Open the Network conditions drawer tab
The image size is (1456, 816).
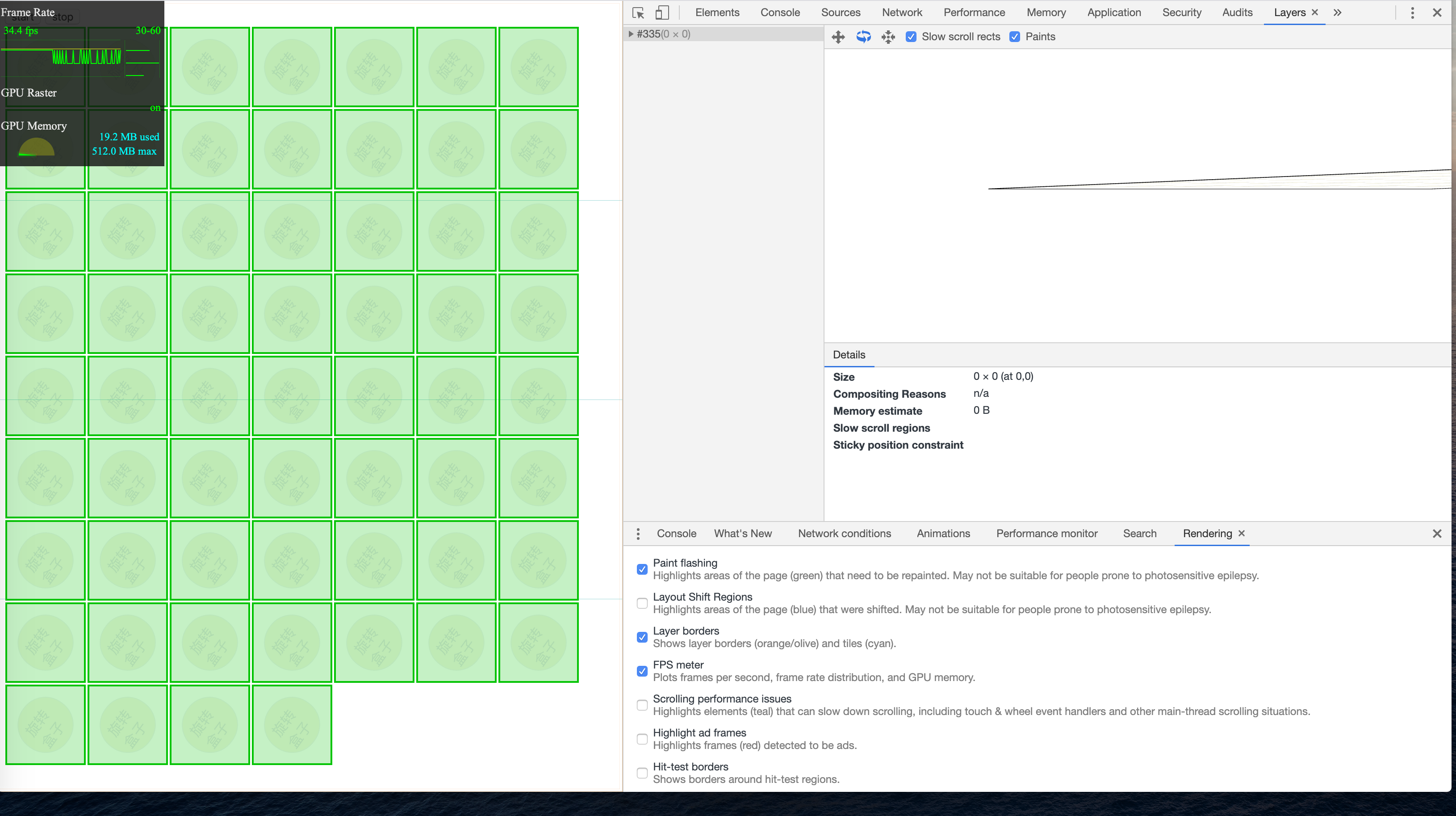(844, 533)
